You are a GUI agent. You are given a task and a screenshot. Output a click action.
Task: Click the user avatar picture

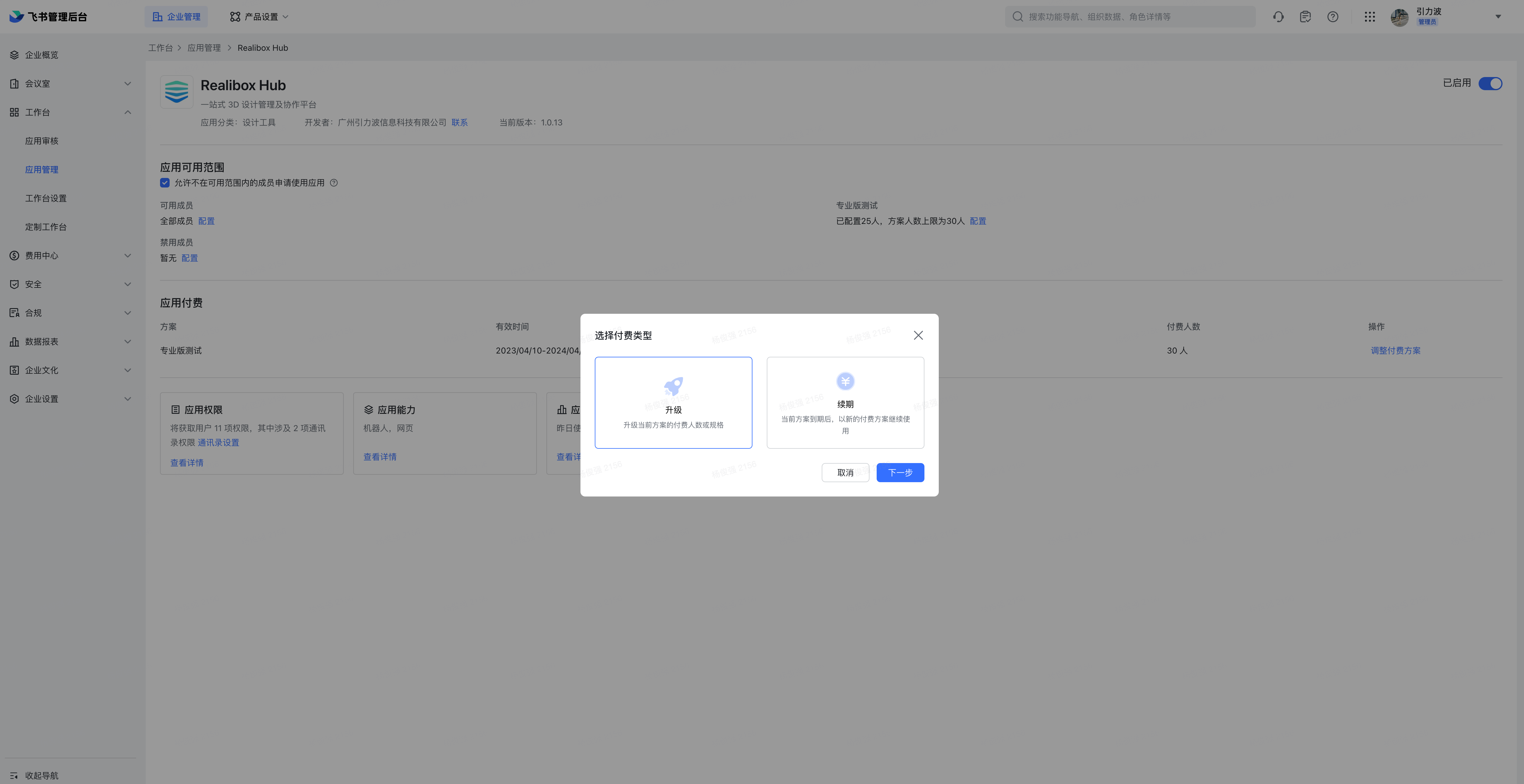click(x=1399, y=17)
